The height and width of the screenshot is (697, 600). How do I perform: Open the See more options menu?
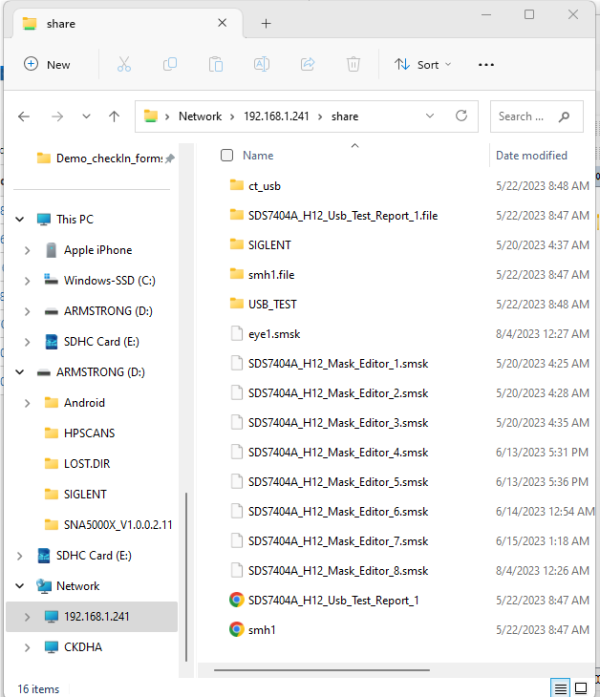coord(487,64)
